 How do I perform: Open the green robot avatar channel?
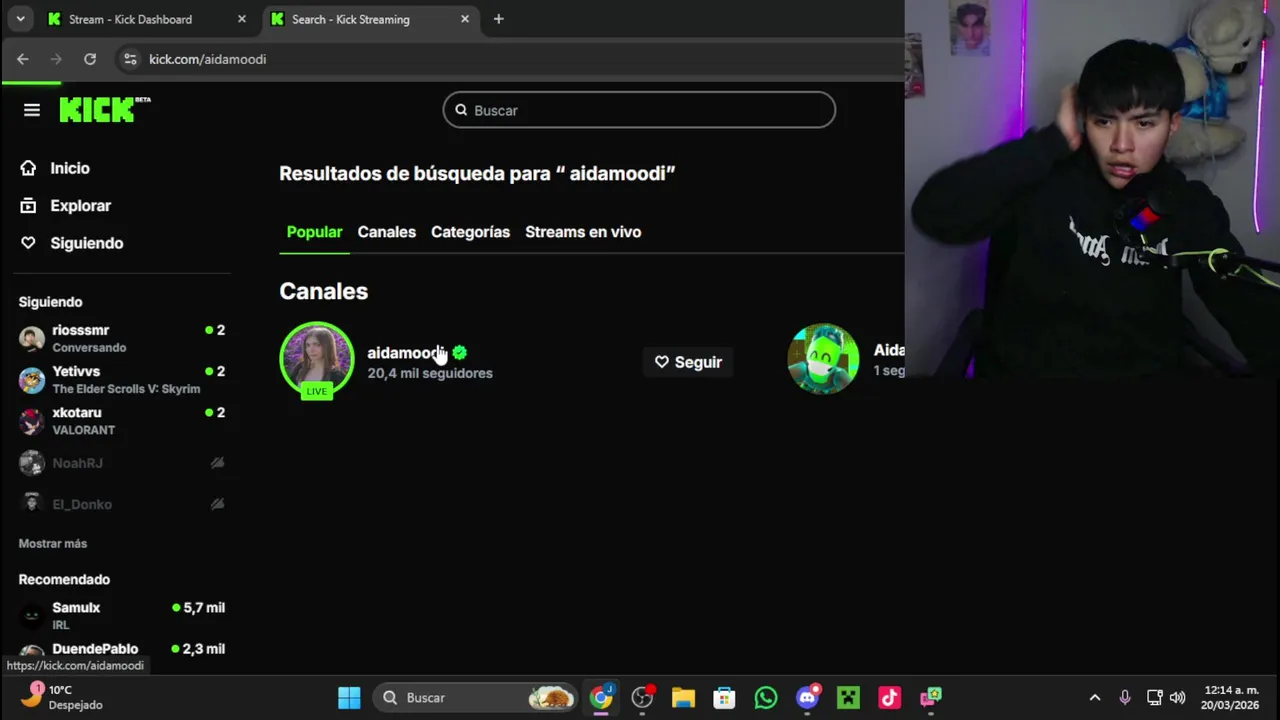(823, 358)
